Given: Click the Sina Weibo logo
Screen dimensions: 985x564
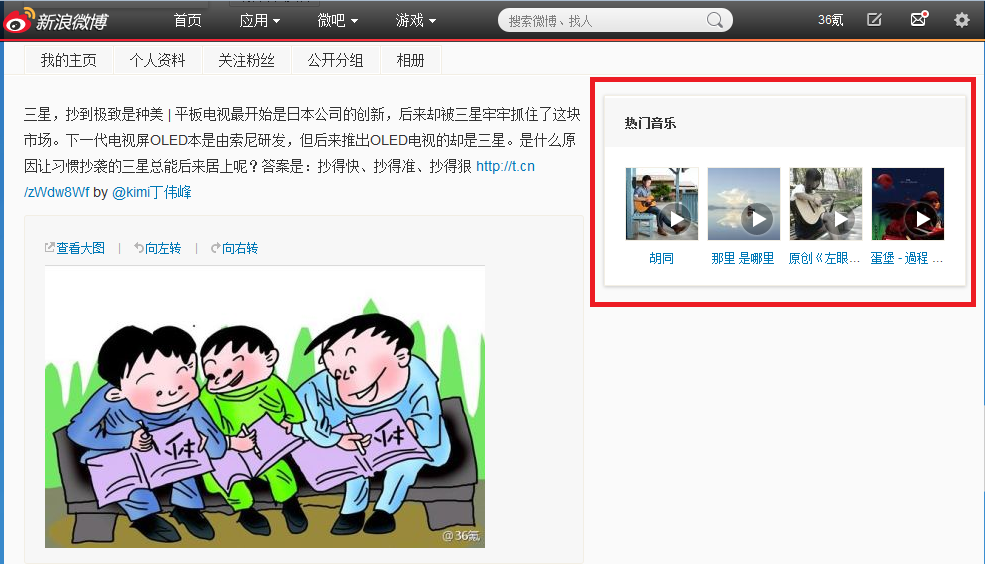Looking at the screenshot, I should pyautogui.click(x=55, y=21).
